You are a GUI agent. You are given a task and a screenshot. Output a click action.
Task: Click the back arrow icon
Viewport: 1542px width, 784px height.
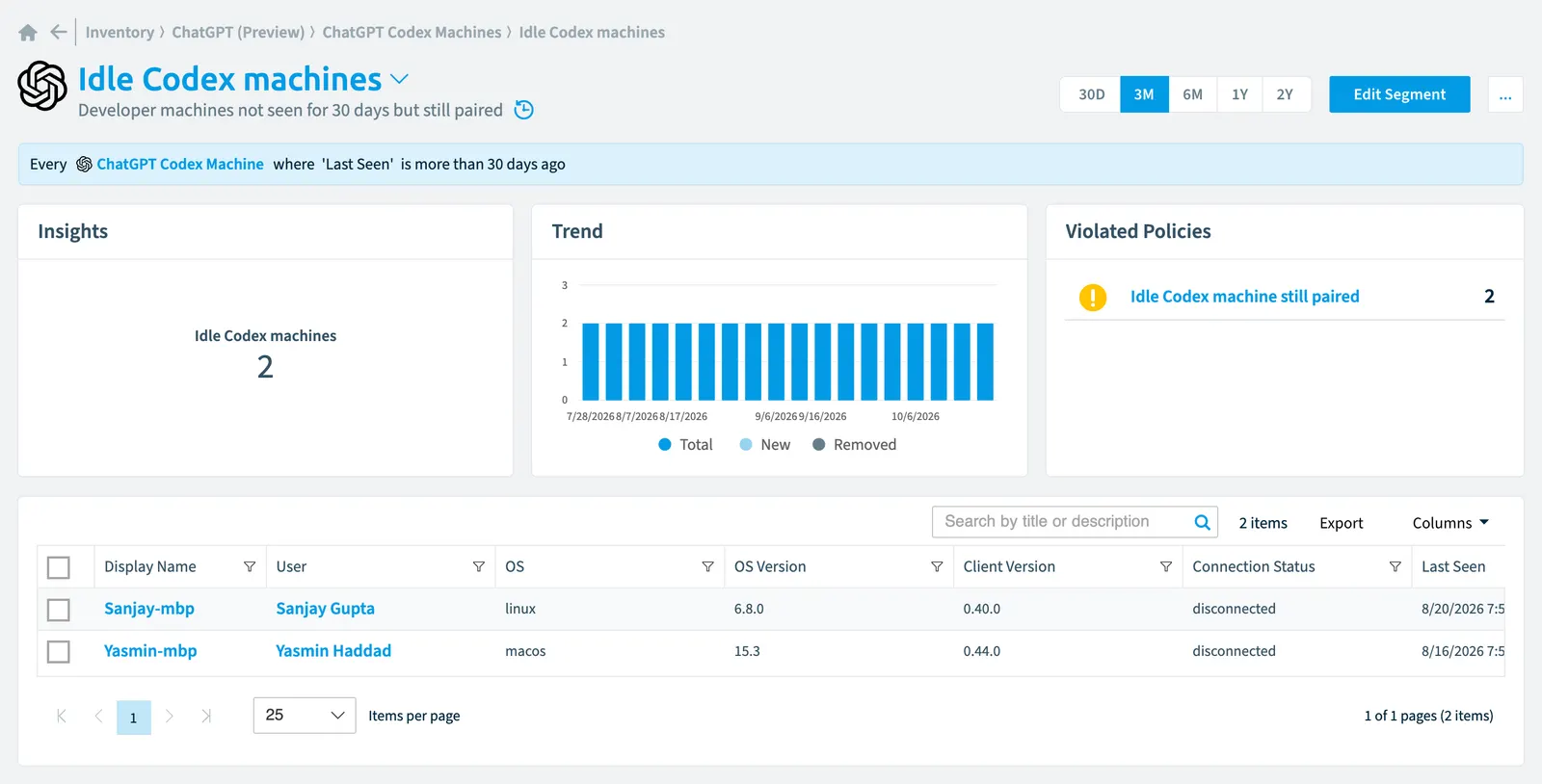59,32
